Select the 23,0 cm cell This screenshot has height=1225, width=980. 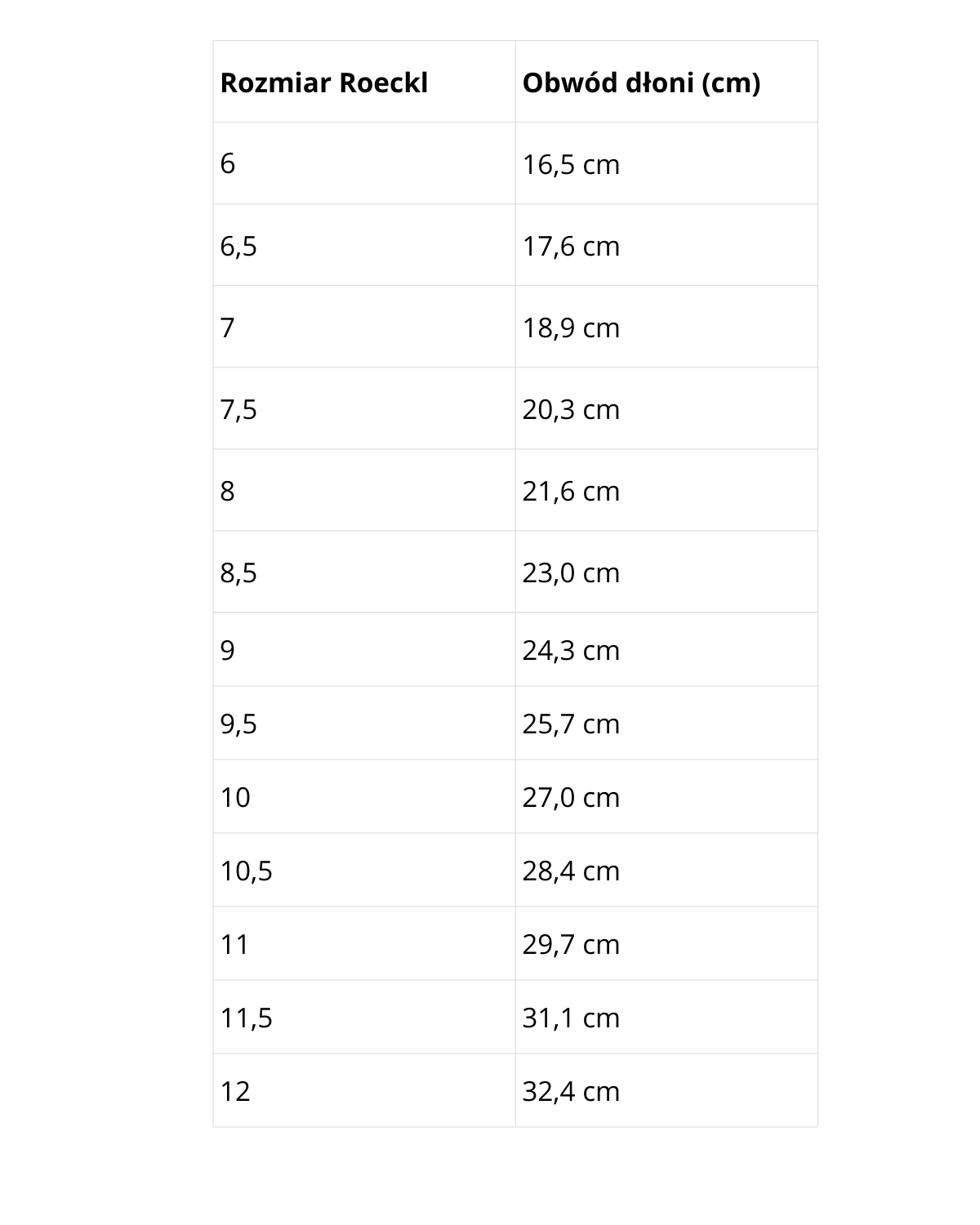point(666,572)
